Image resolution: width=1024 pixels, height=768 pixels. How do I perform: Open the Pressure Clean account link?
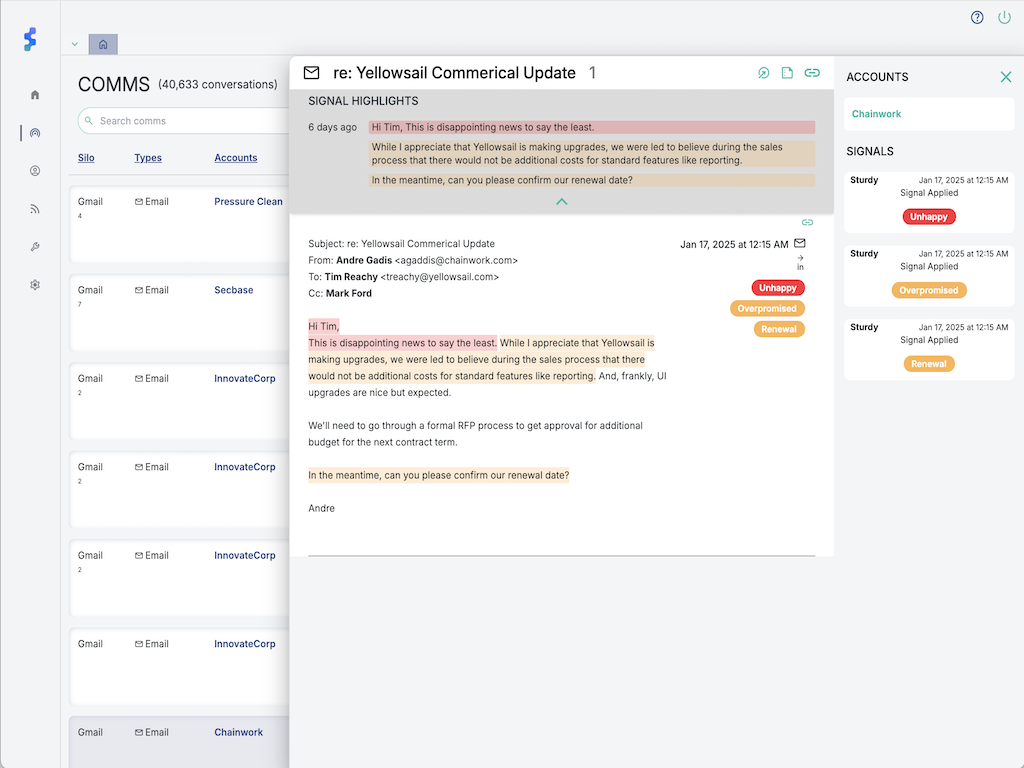[x=248, y=202]
